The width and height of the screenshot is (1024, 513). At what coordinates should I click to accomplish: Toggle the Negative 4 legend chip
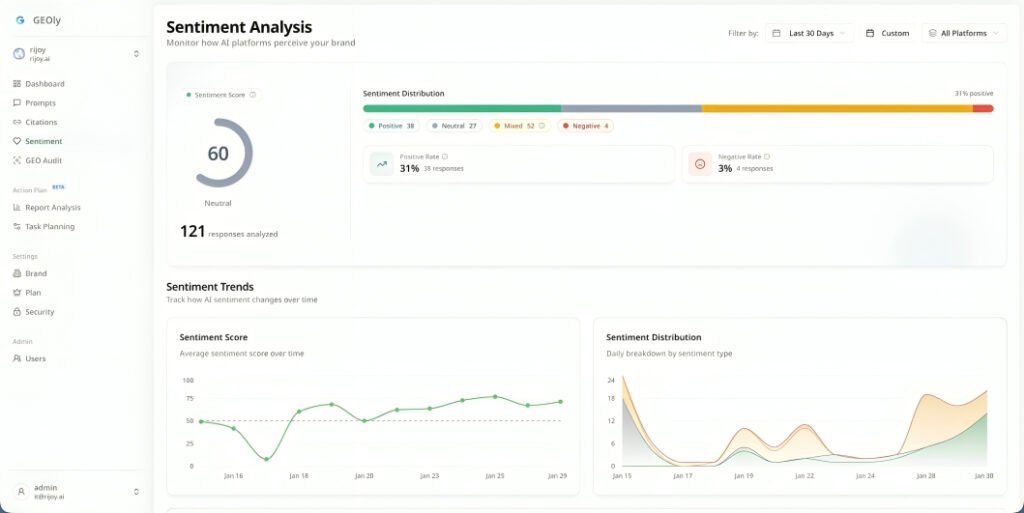[x=586, y=126]
